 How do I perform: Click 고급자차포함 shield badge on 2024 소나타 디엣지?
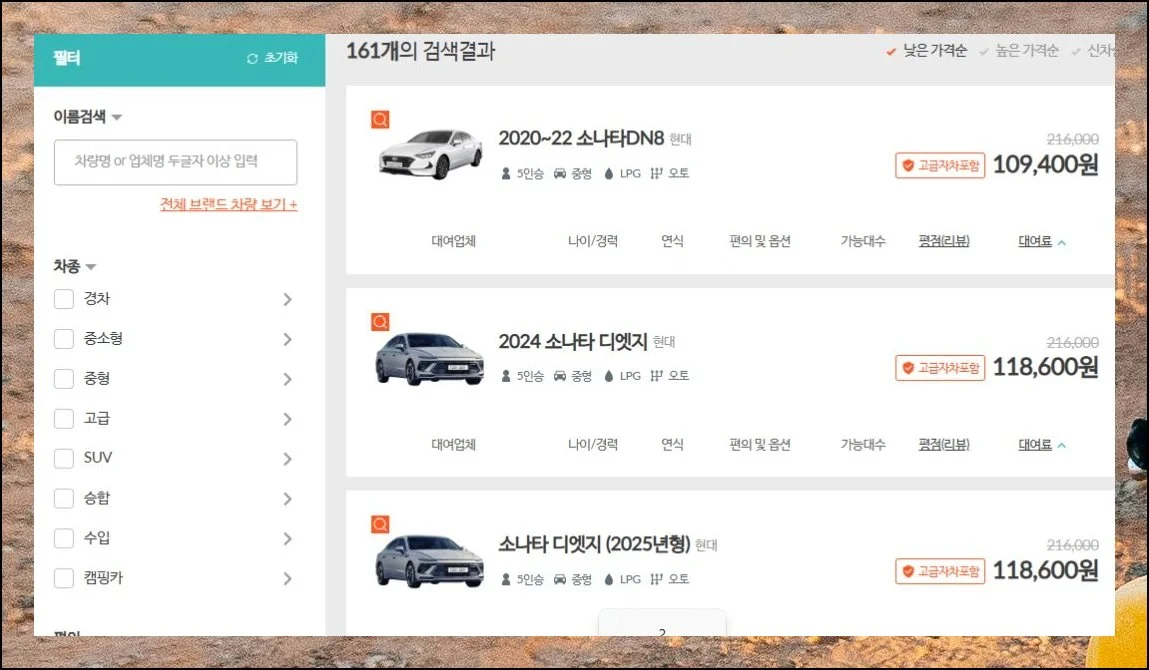(940, 368)
